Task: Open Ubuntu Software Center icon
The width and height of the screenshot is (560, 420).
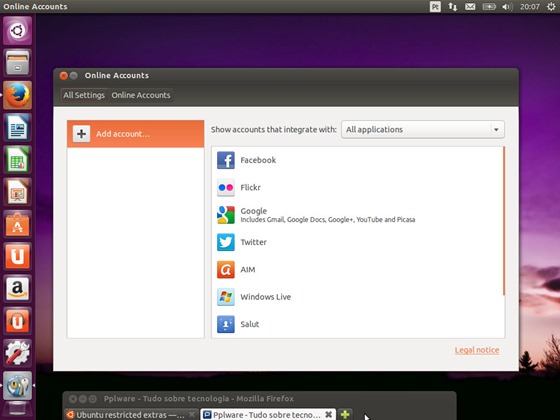Action: click(x=17, y=224)
